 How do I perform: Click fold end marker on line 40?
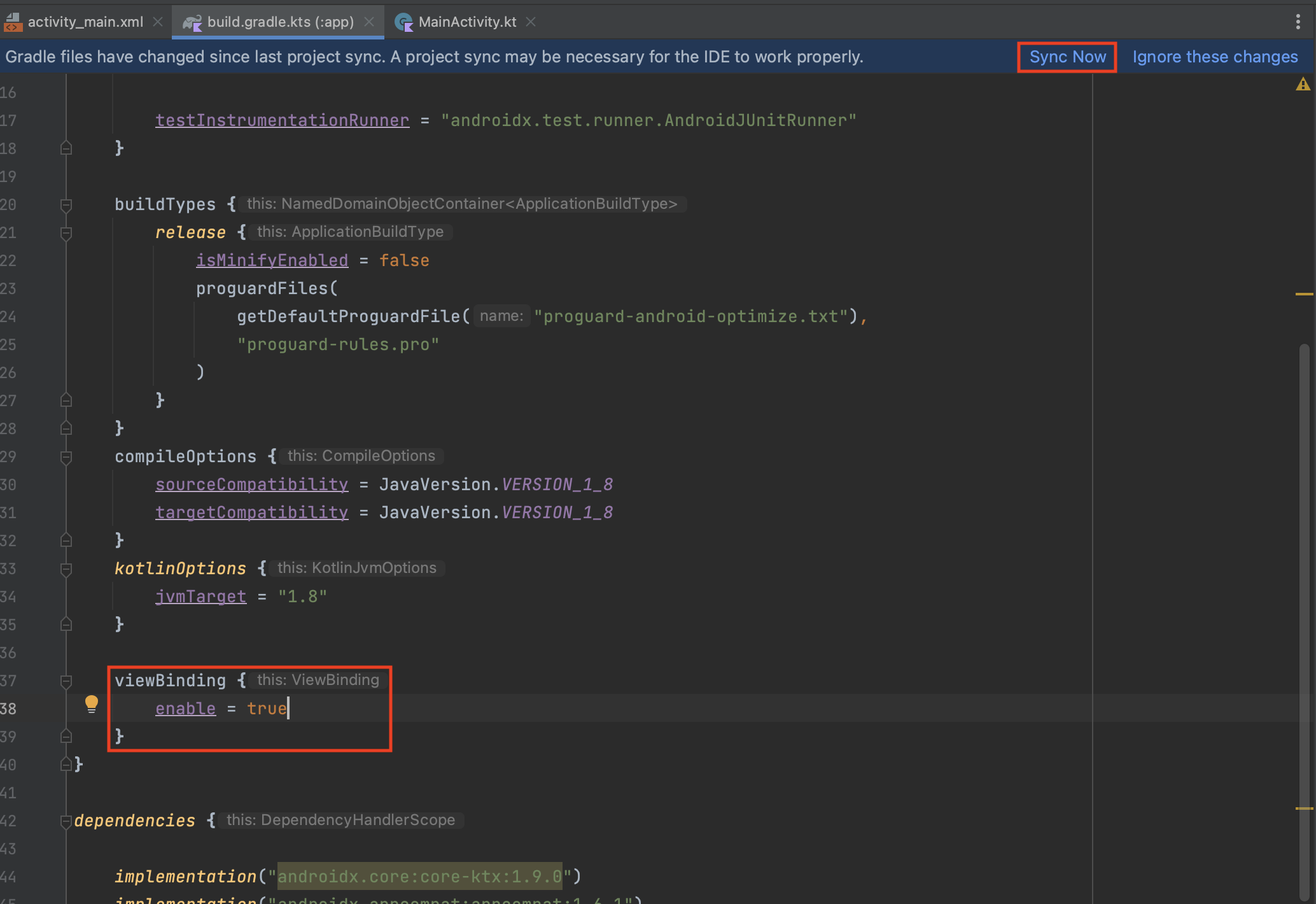pos(66,765)
